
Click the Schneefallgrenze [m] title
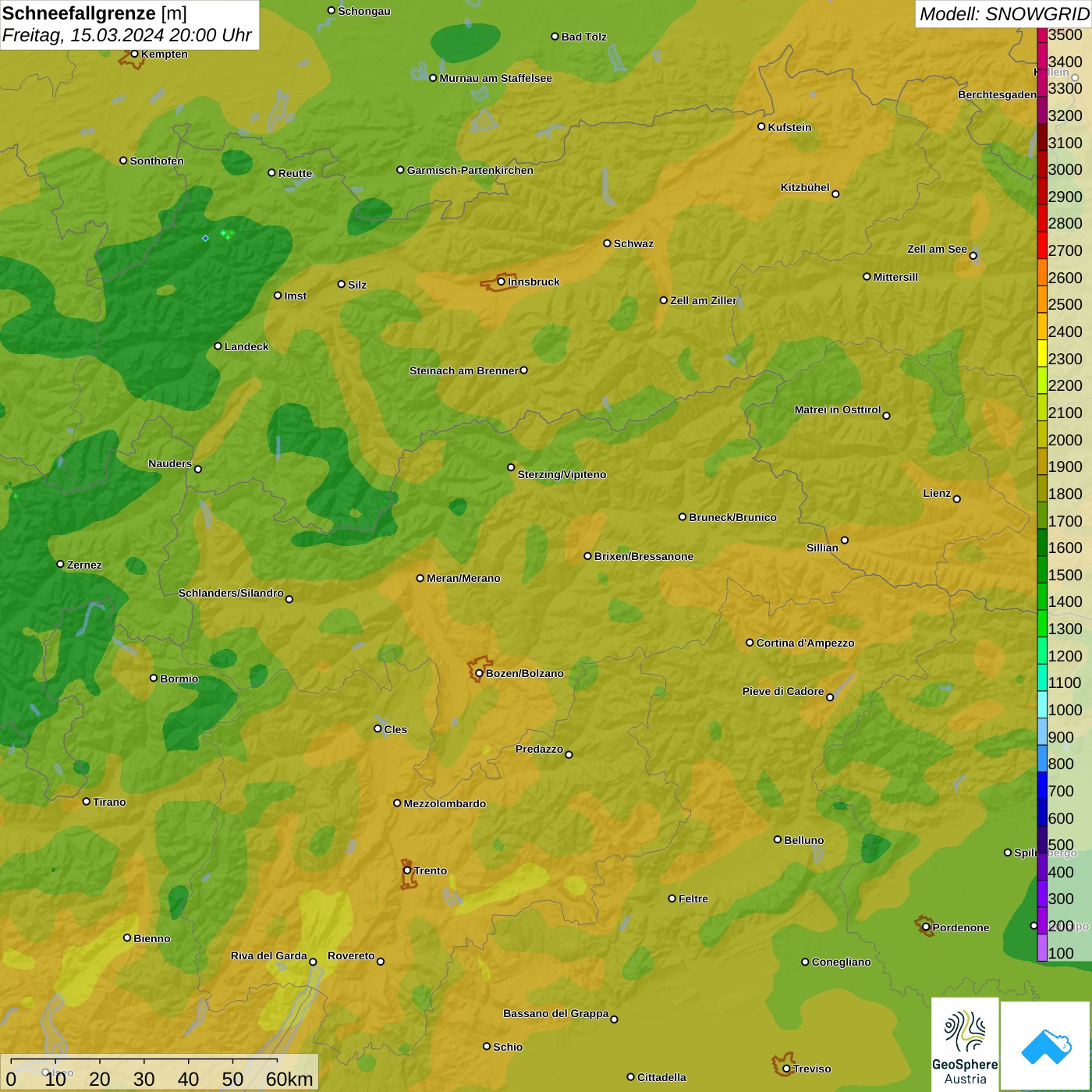click(x=94, y=13)
